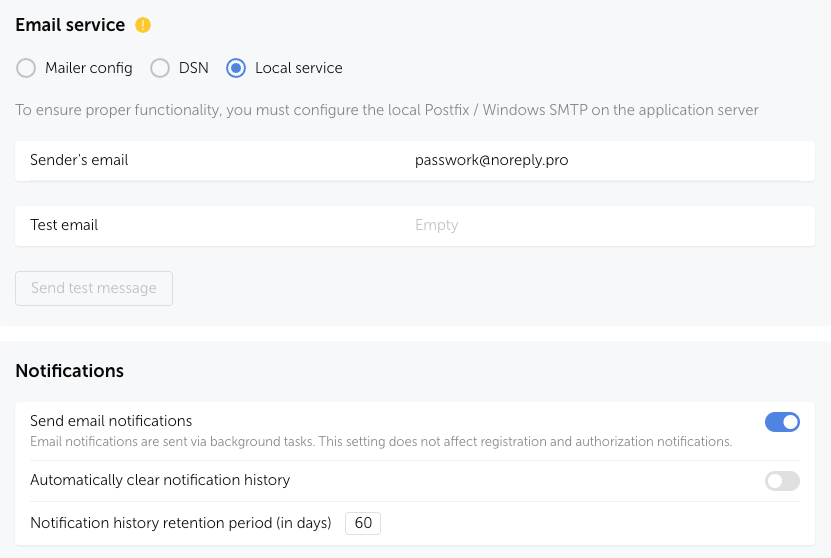Image resolution: width=831 pixels, height=558 pixels.
Task: Choose the DSN radio option
Action: coord(159,68)
